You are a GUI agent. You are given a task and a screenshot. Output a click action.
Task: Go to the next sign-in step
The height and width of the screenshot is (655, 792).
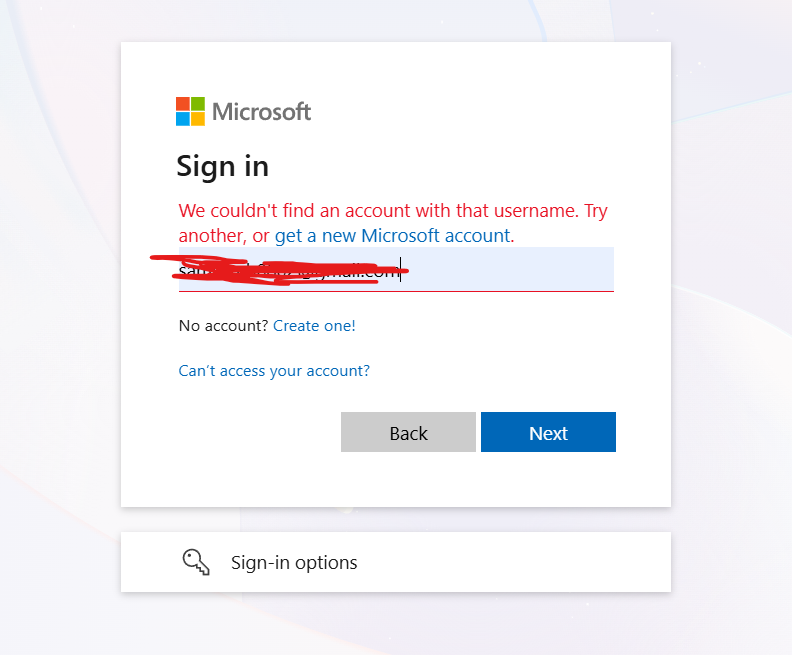point(548,432)
